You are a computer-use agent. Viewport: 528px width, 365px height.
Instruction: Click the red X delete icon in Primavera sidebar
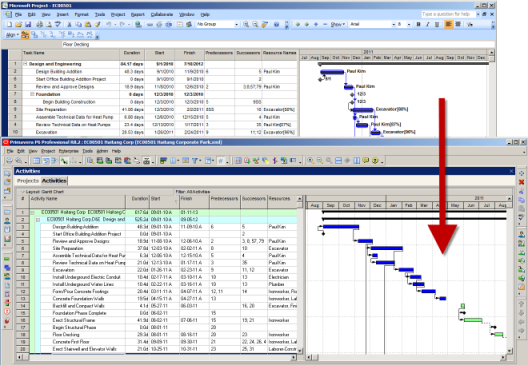click(x=522, y=182)
